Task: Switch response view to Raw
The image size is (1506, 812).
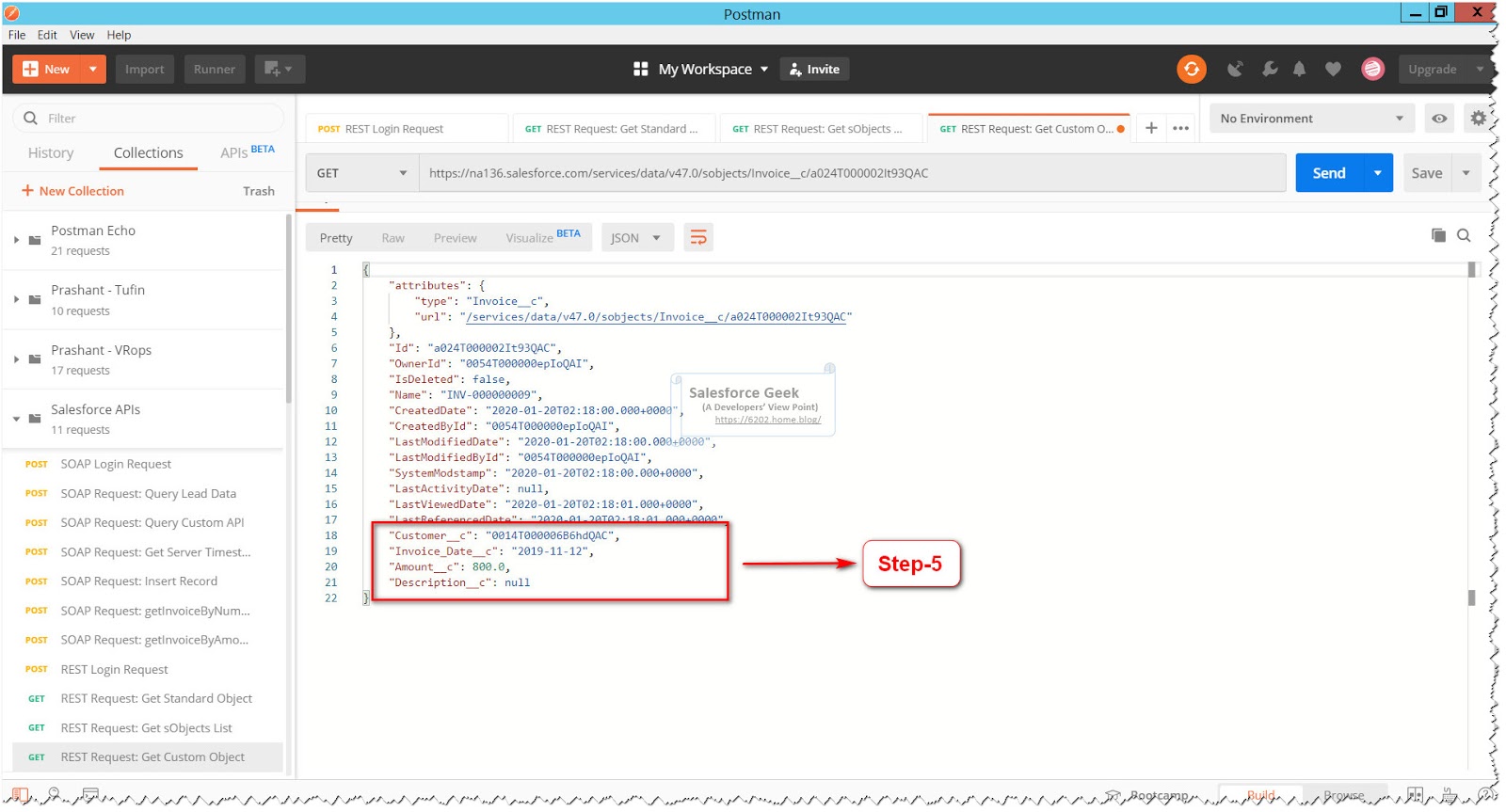Action: click(x=393, y=238)
